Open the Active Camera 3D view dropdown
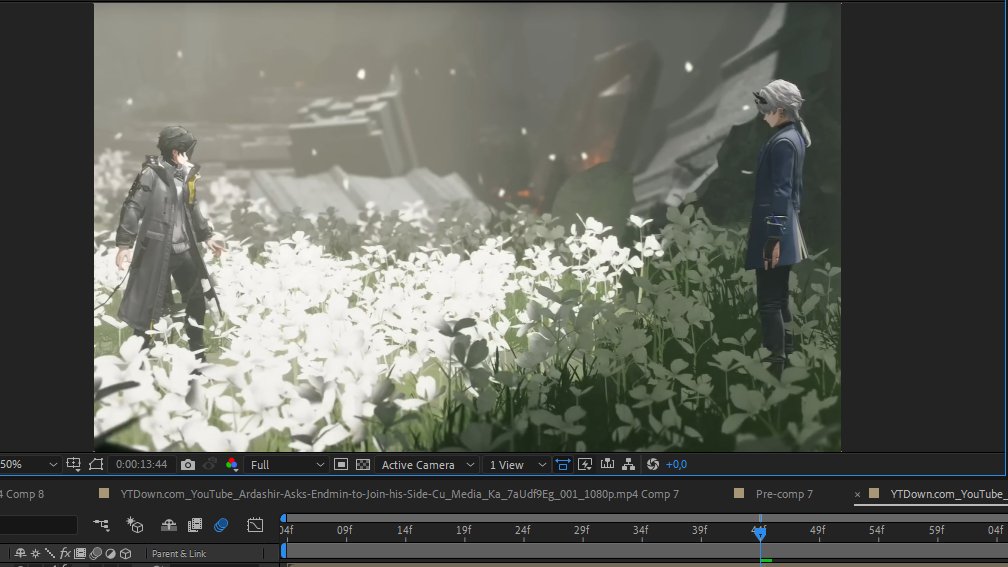Image resolution: width=1008 pixels, height=567 pixels. (428, 464)
